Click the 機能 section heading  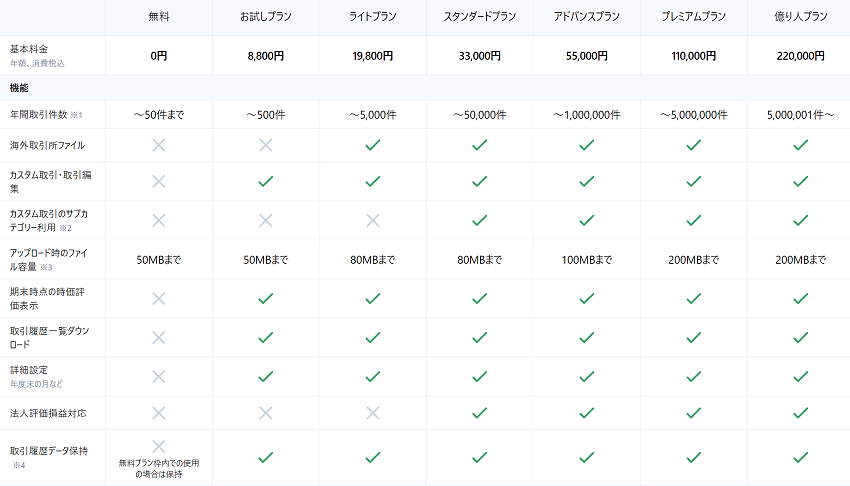tap(19, 88)
